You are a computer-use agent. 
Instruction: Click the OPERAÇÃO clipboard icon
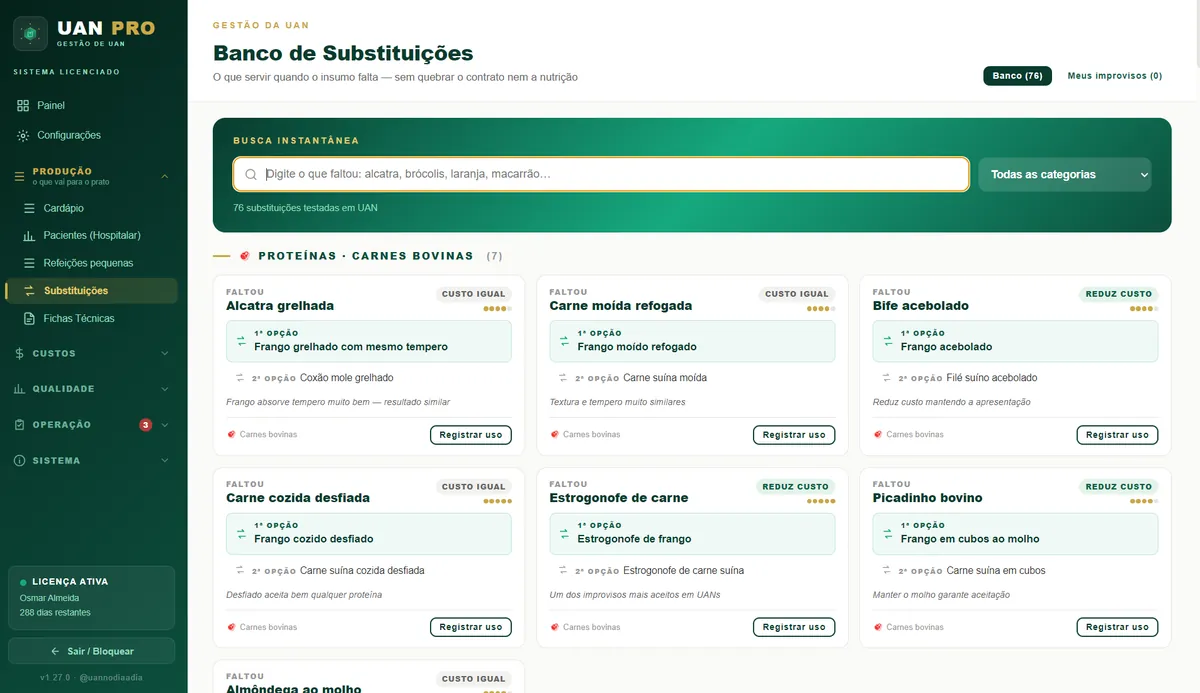[x=20, y=425]
